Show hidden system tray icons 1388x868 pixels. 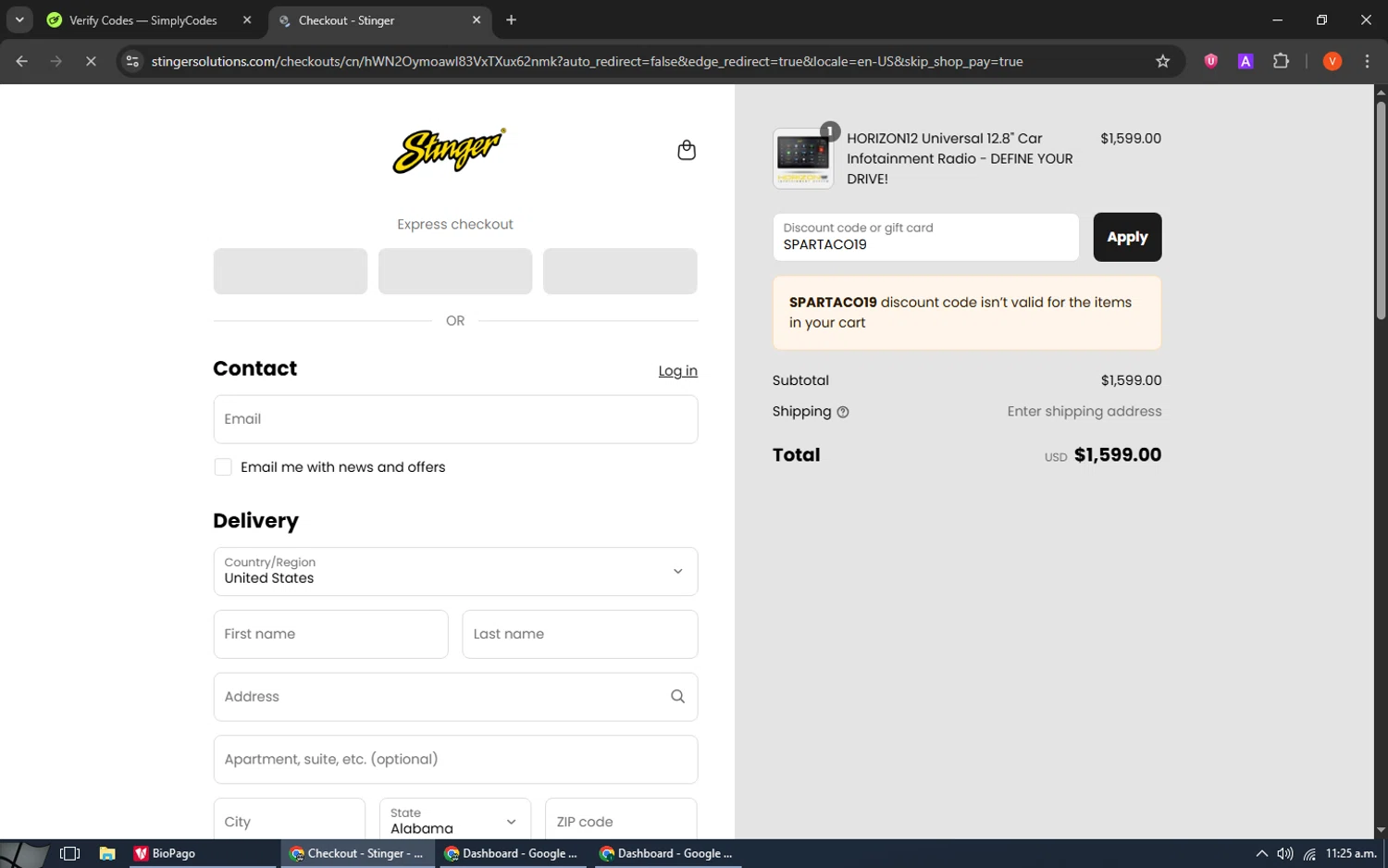coord(1261,853)
